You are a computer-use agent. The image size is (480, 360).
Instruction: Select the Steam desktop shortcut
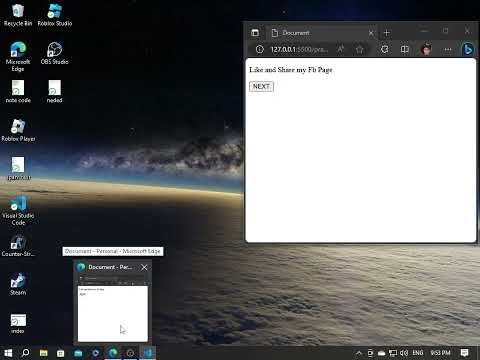click(x=18, y=284)
